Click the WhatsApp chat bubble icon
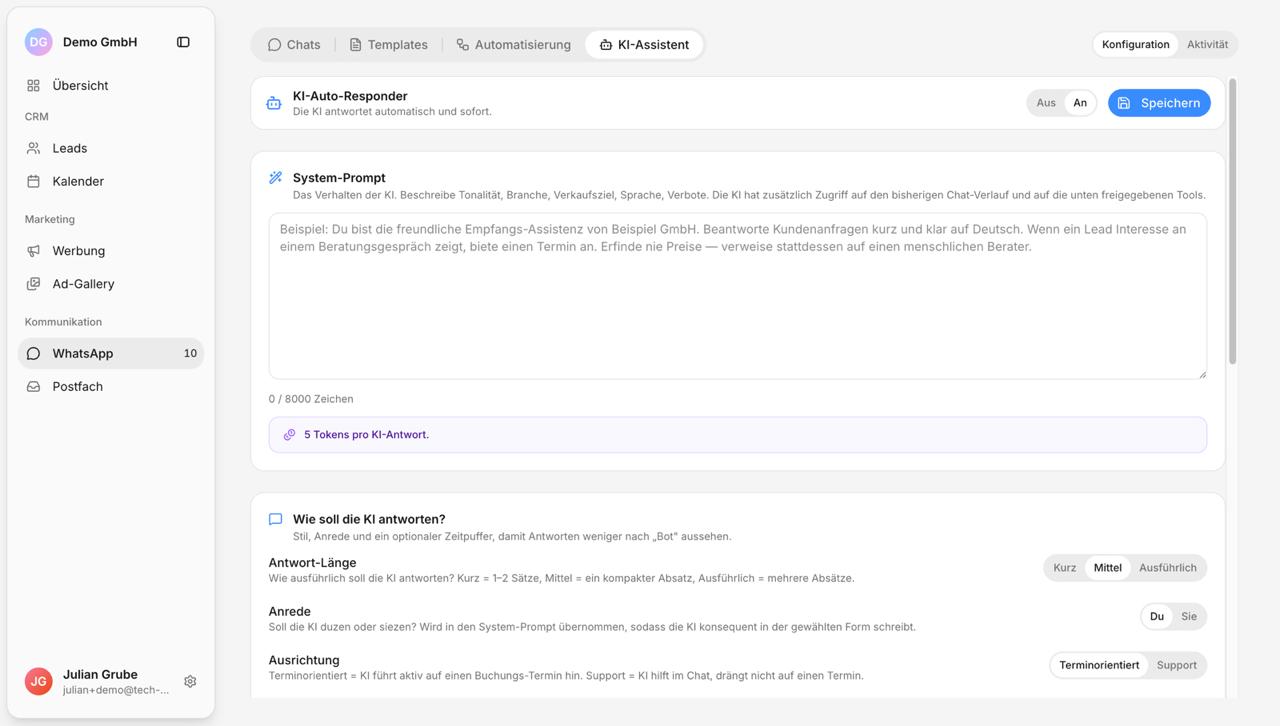This screenshot has width=1280, height=726. (x=33, y=353)
